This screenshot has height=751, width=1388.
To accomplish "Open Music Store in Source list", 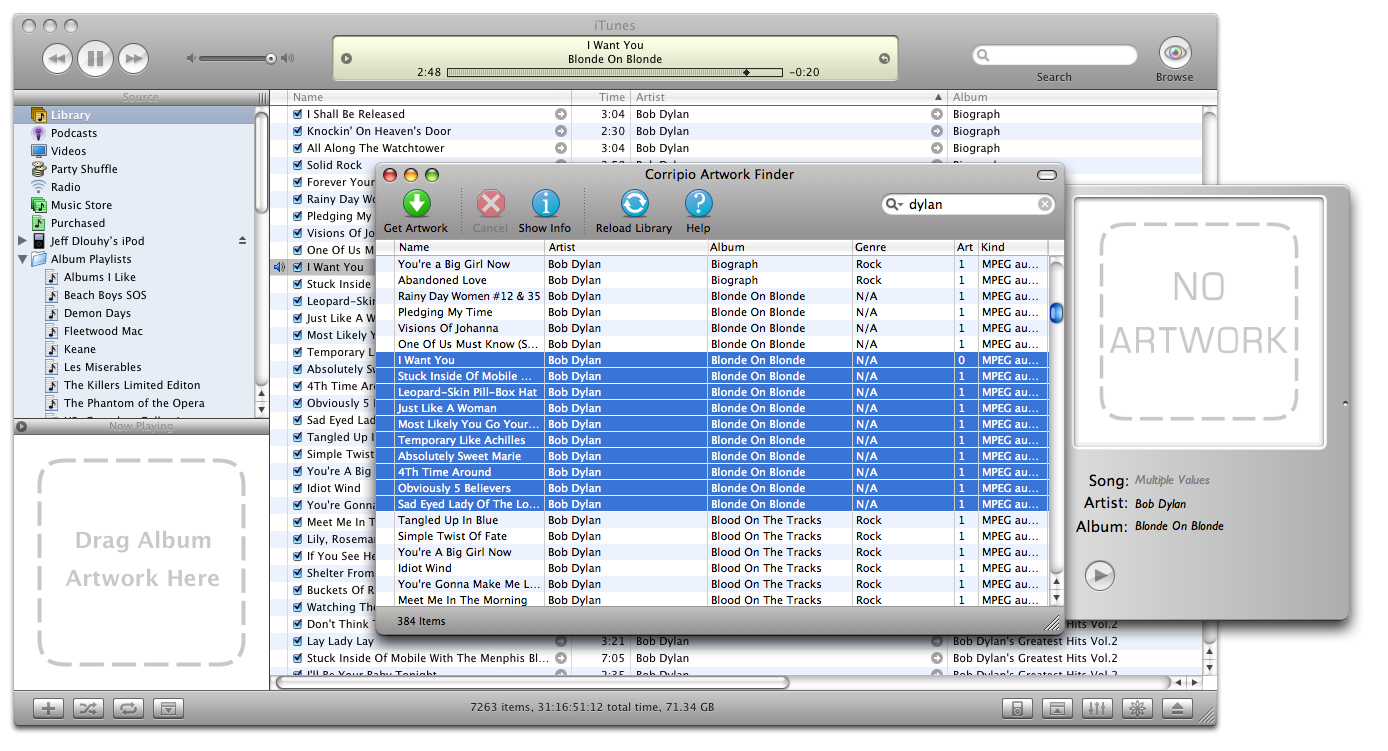I will point(81,205).
